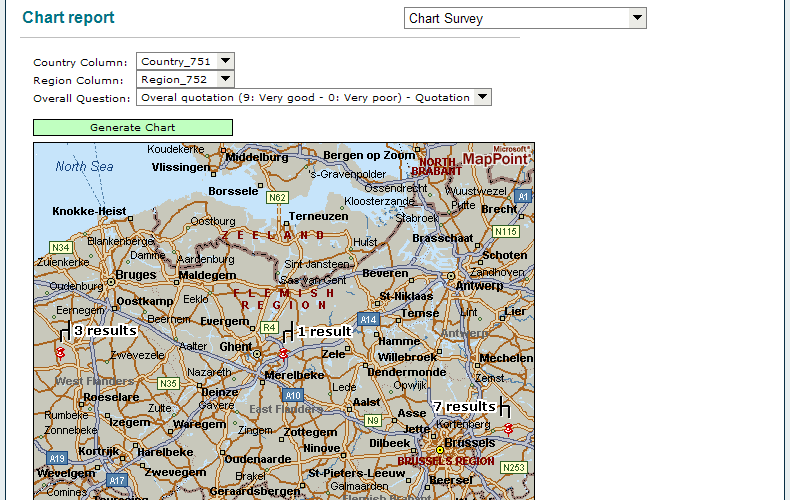Viewport: 790px width, 500px height.
Task: Click 'Bergen op Zoom' label on map
Action: [x=369, y=155]
